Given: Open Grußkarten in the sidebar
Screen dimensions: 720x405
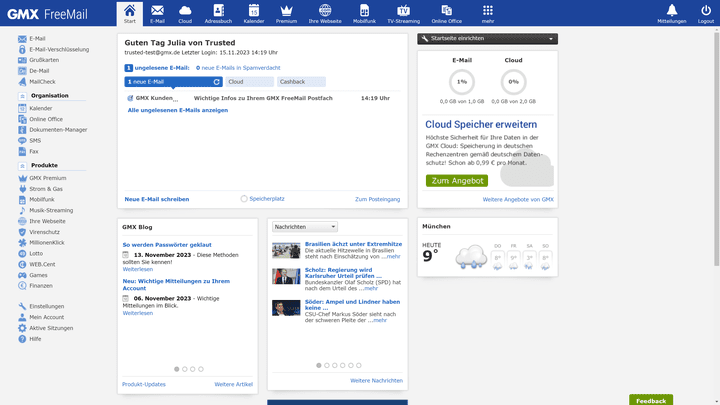Looking at the screenshot, I should 39,60.
